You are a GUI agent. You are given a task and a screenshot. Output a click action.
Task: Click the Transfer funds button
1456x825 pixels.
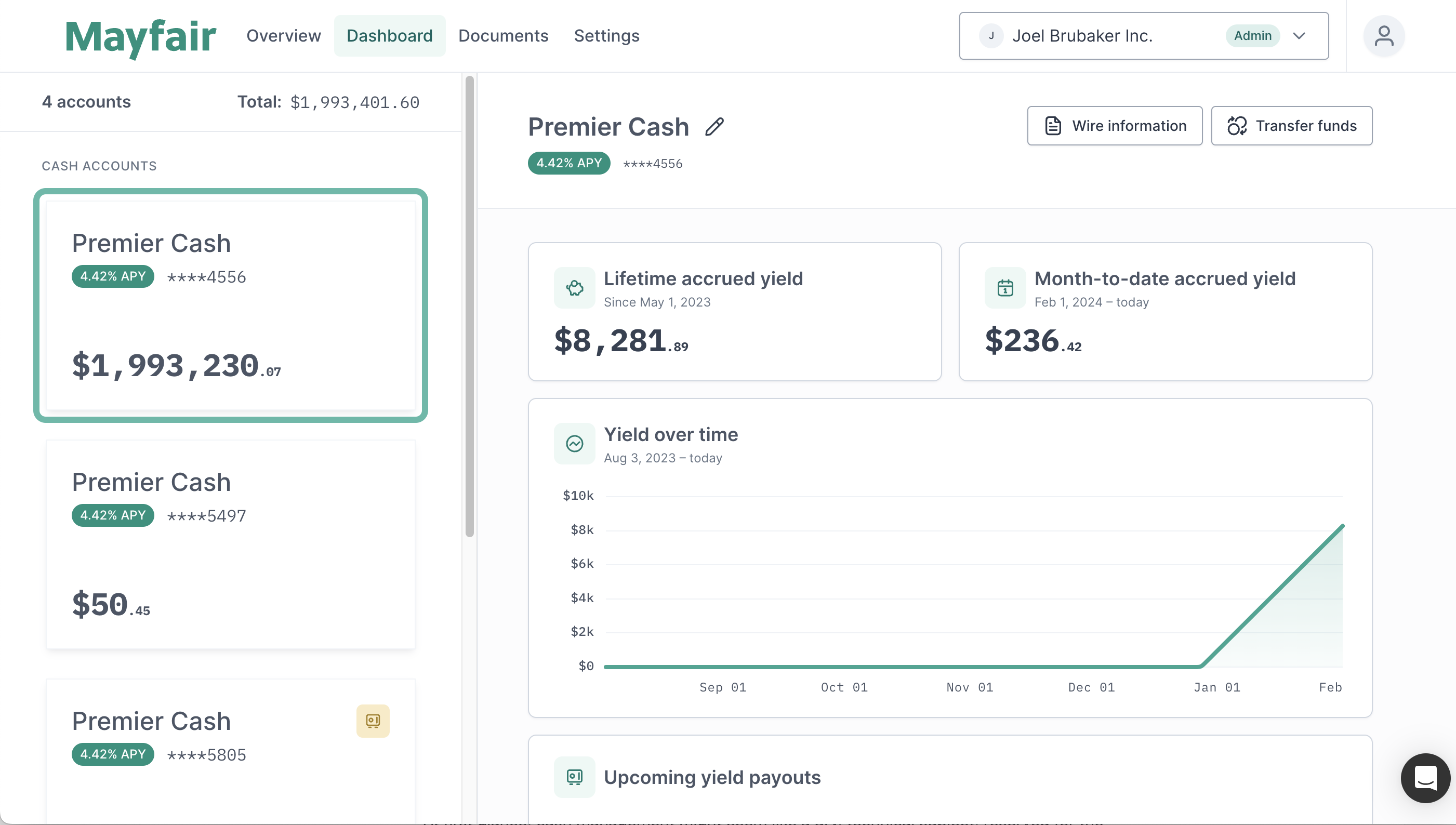[1292, 126]
